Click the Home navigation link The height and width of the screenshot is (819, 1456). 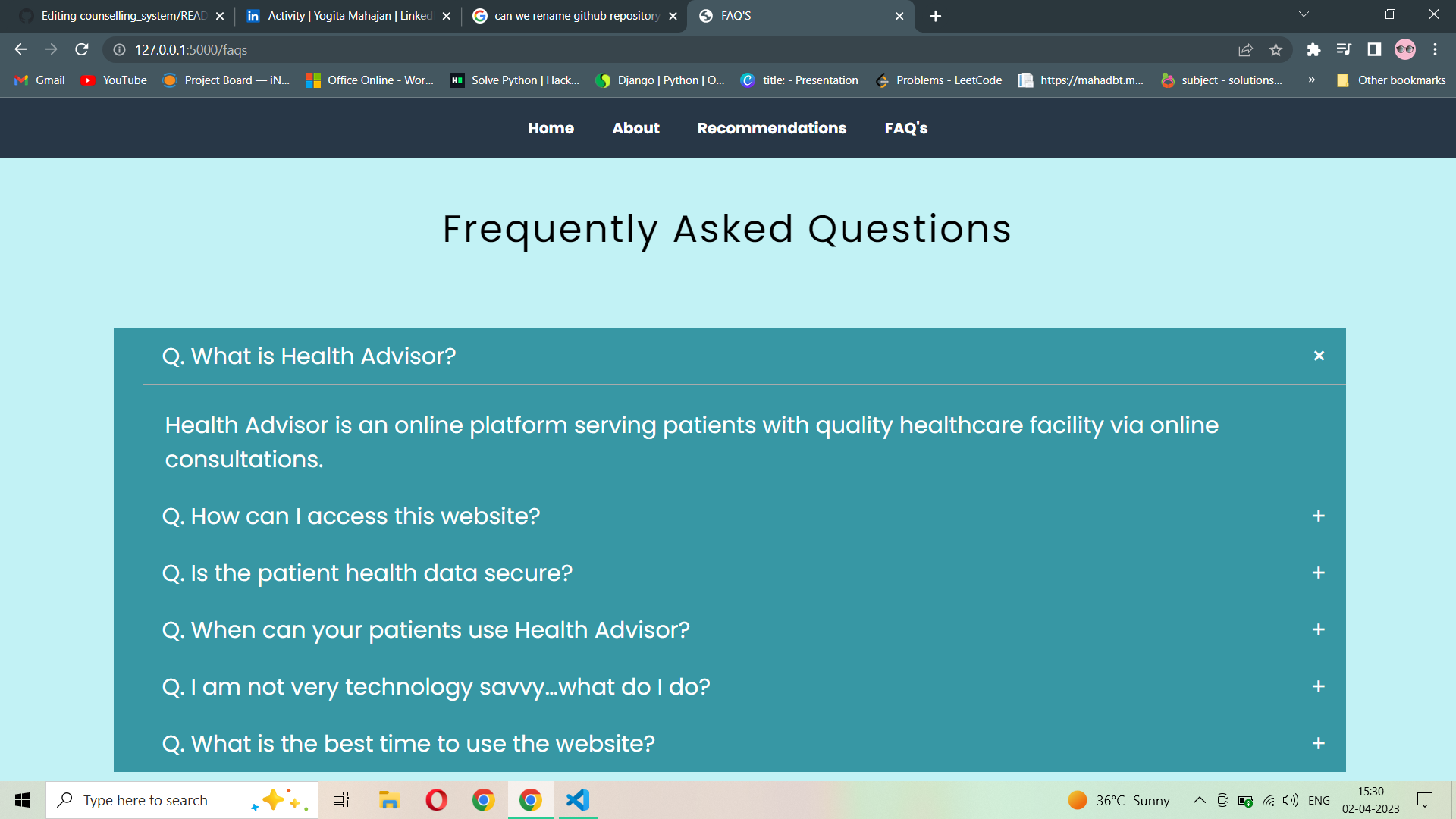click(x=551, y=128)
